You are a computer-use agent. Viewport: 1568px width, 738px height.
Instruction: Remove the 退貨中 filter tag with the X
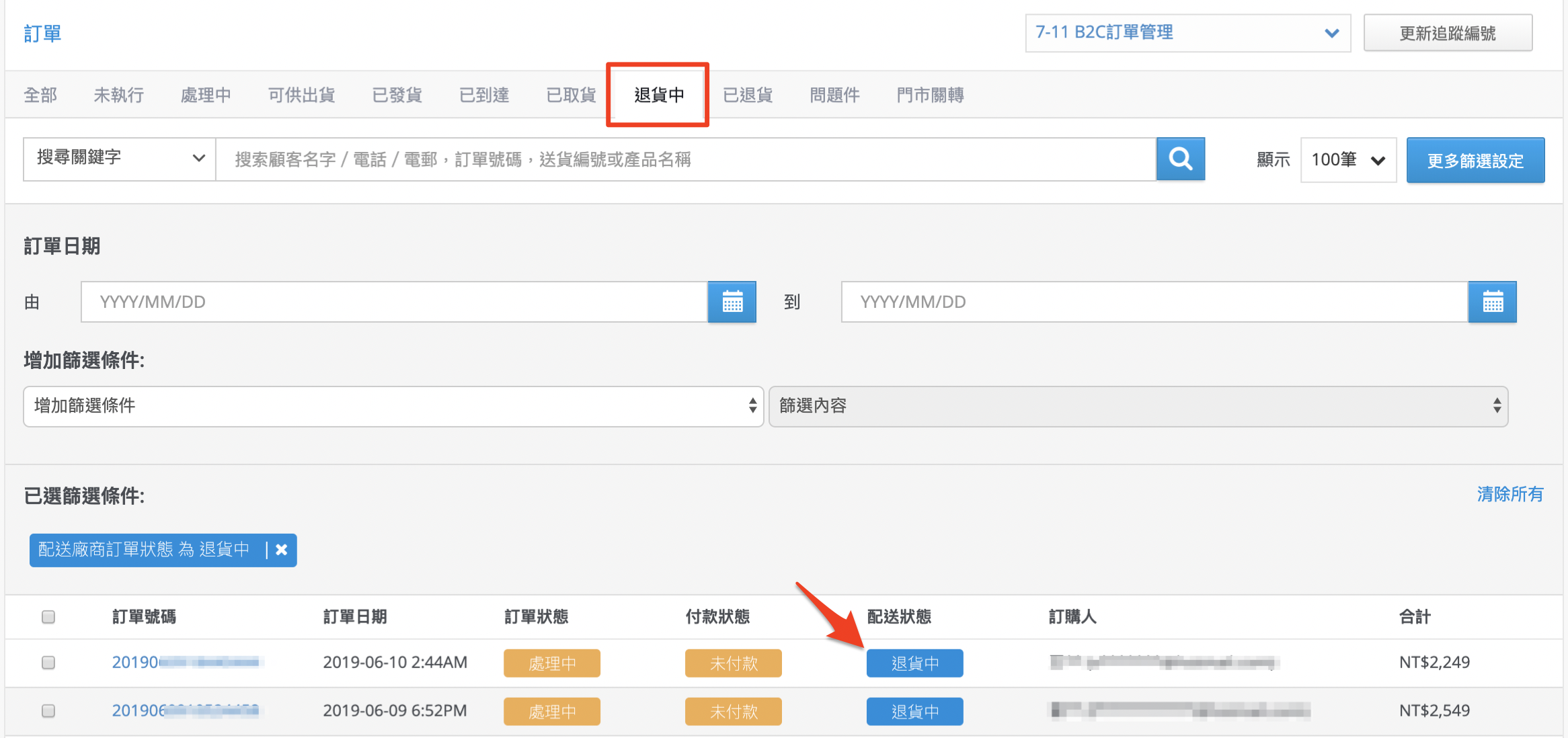pyautogui.click(x=282, y=550)
